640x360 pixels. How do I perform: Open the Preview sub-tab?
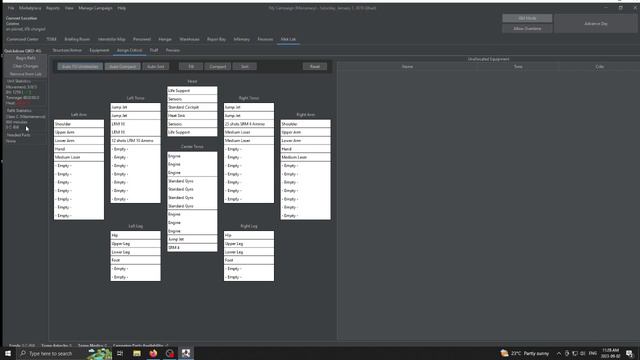[173, 50]
